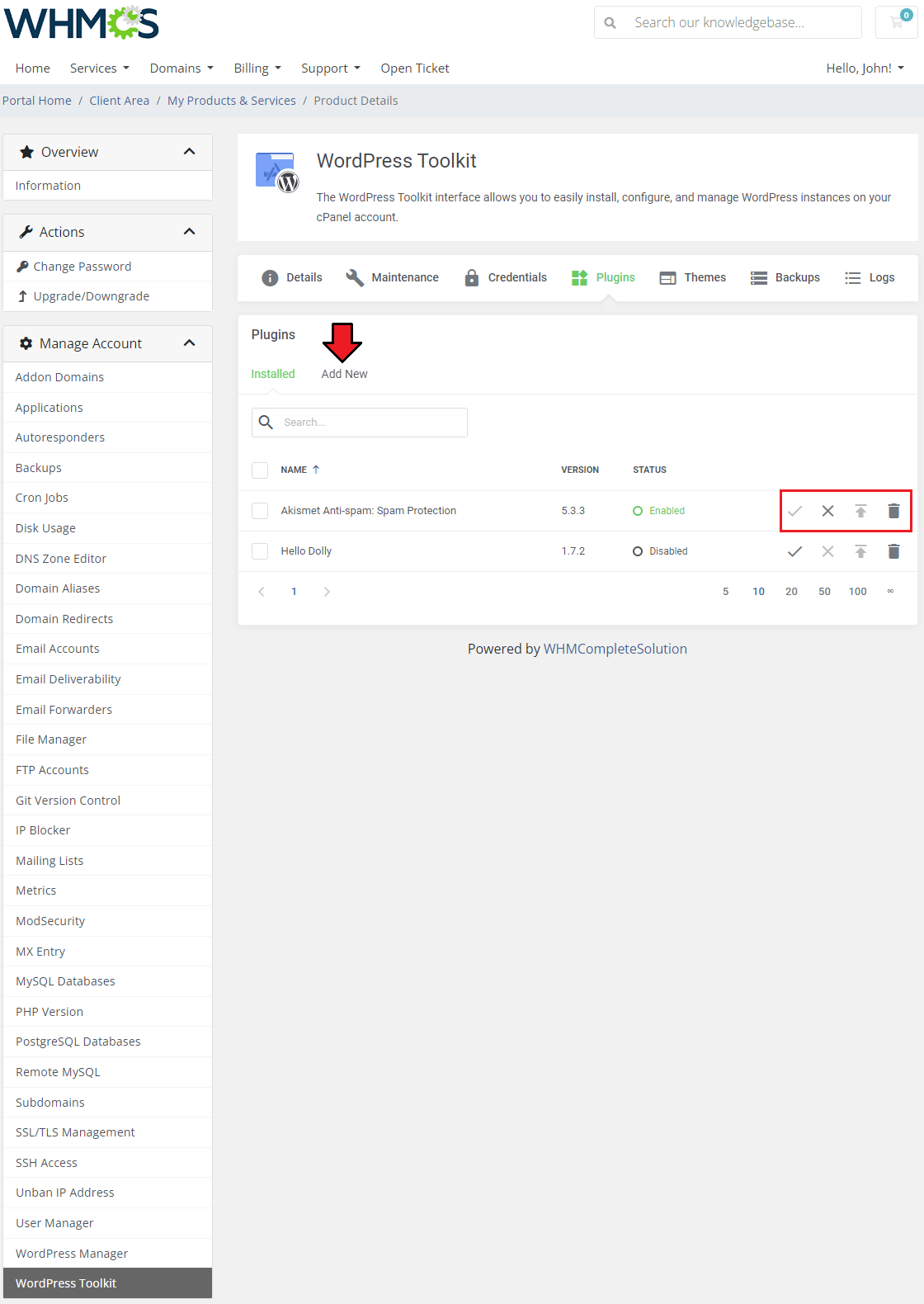Switch to the Add New plugins tab
Screen dimensions: 924x1304
(x=345, y=374)
